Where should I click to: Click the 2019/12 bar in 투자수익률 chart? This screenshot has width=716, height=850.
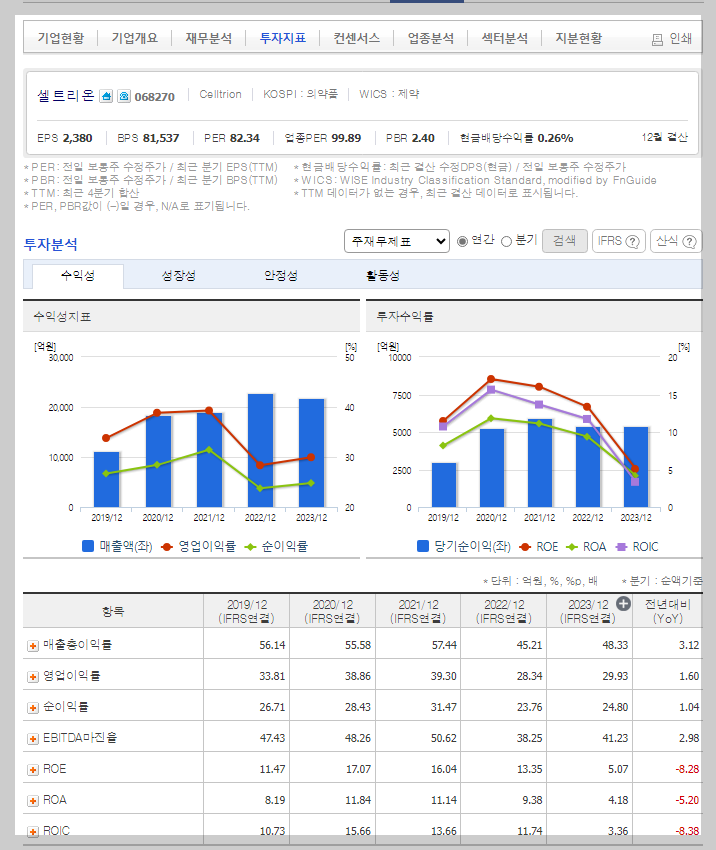click(444, 485)
